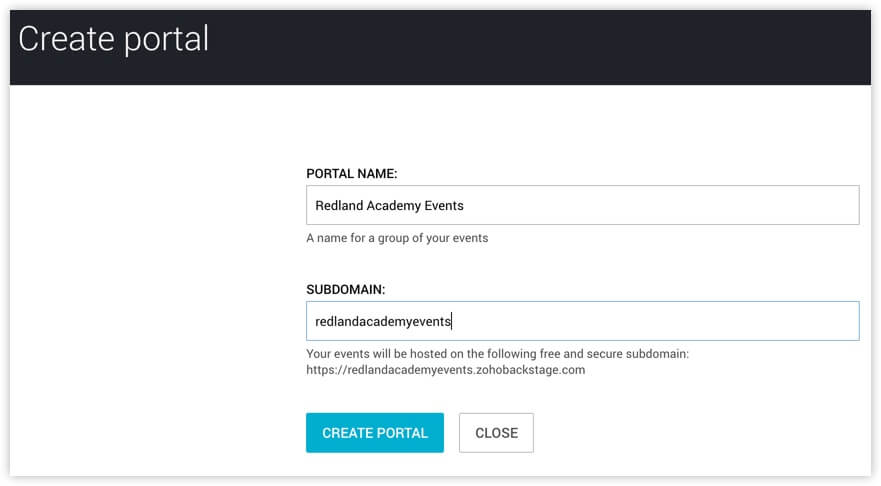Screen dimensions: 881x486
Task: Click the 'Your events will be hosted' description line
Action: pos(497,353)
